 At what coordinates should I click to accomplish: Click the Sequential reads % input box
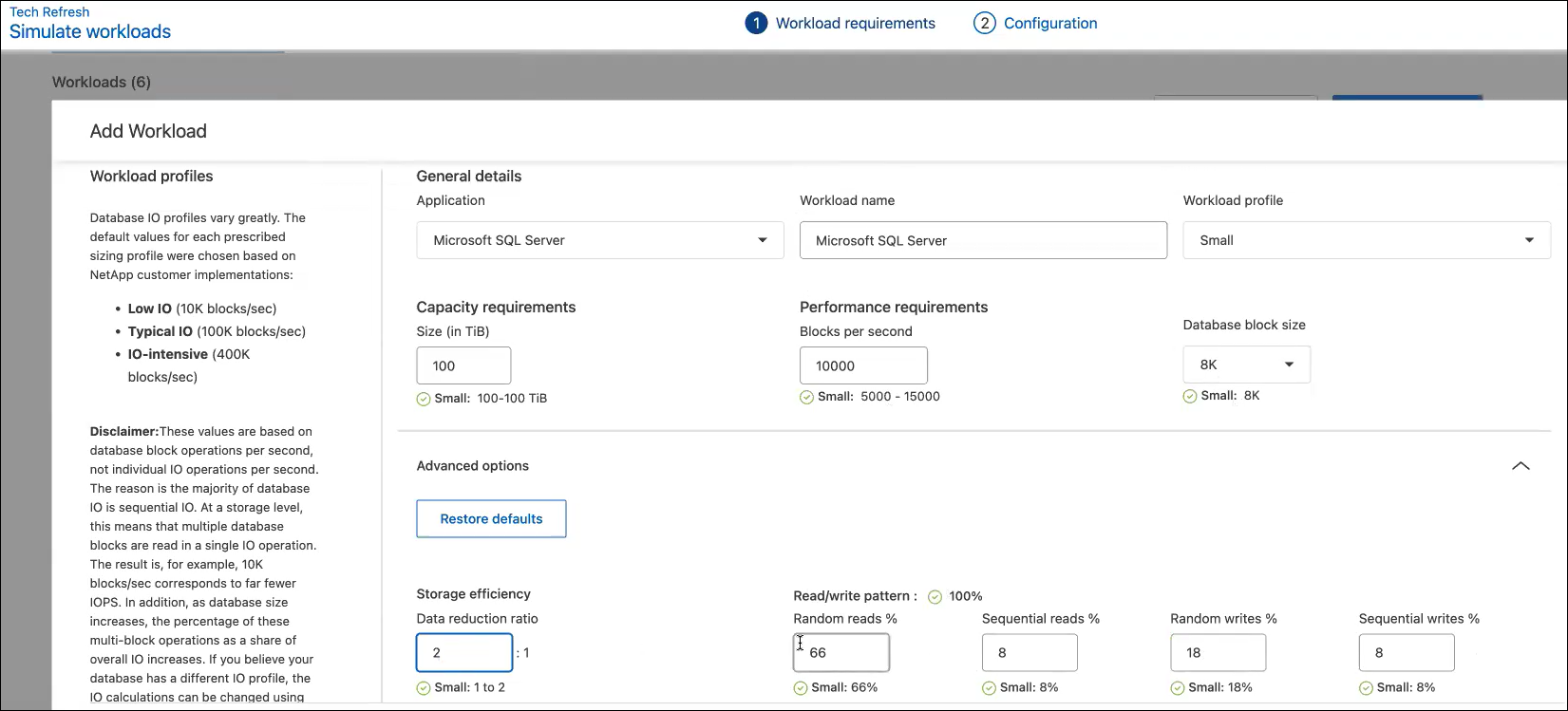pyautogui.click(x=1030, y=653)
